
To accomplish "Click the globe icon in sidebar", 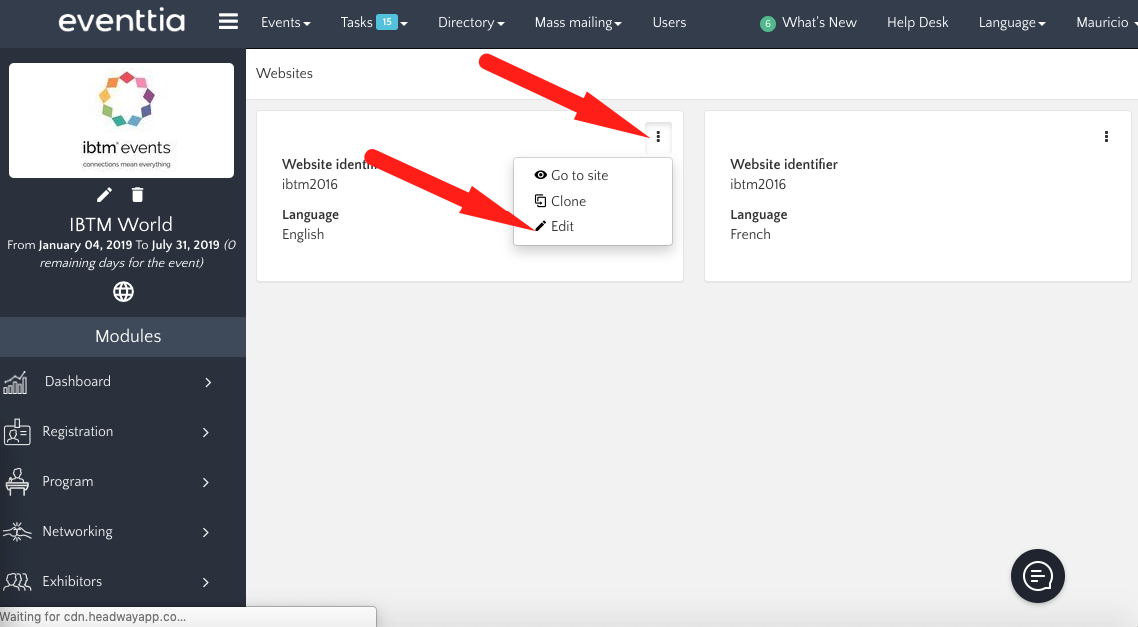I will pyautogui.click(x=123, y=292).
